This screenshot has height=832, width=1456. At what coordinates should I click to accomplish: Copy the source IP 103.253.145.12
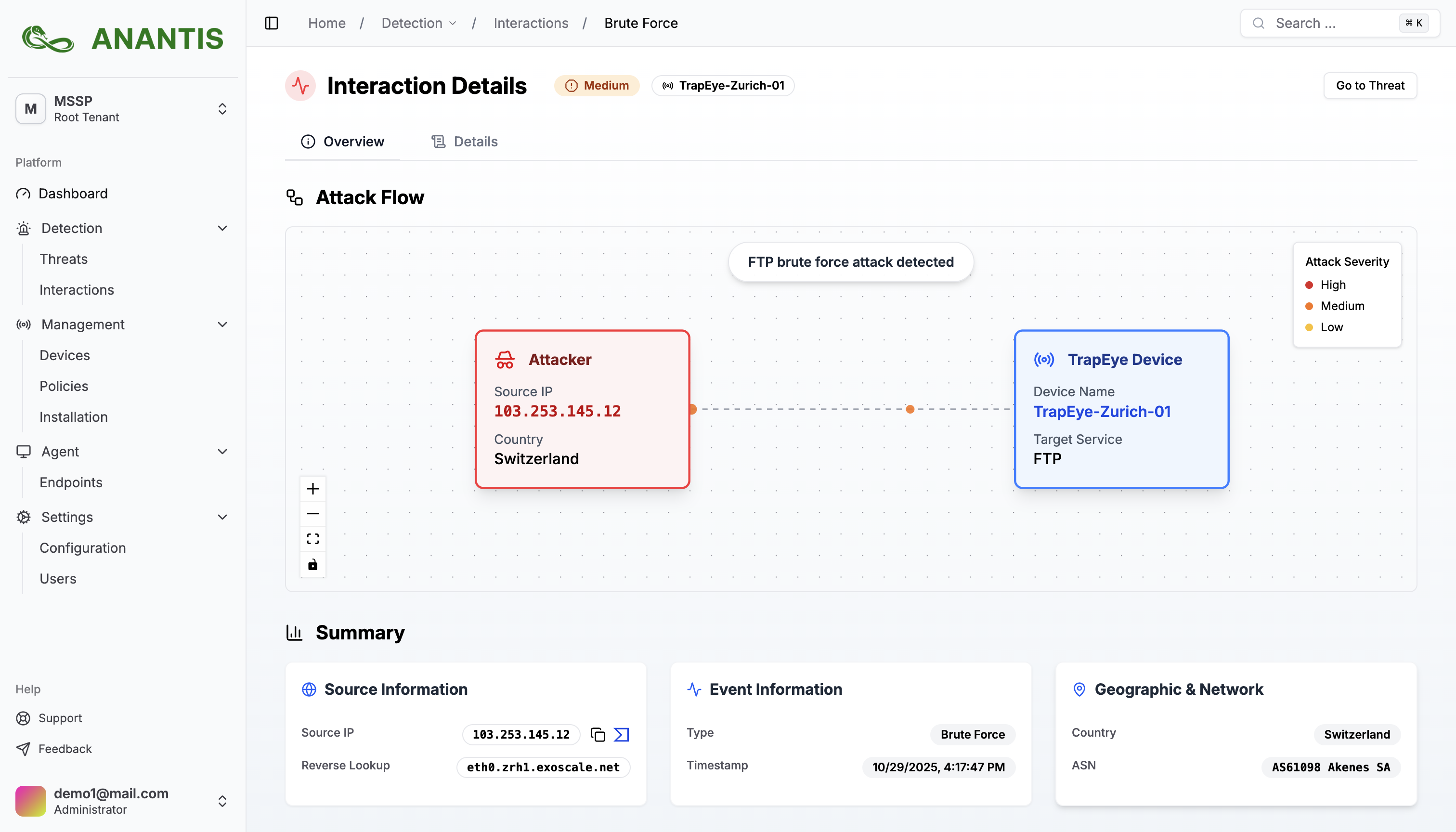pos(598,734)
